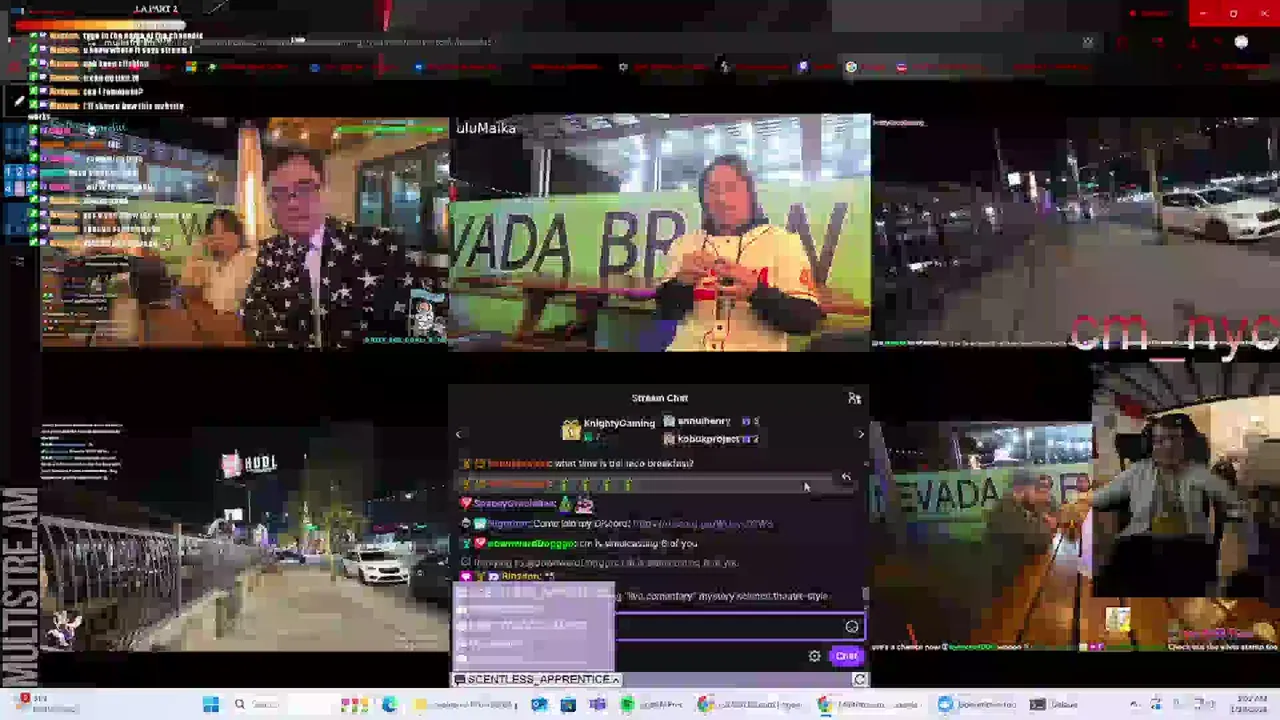Expand the SCENTLESS_APPRENTICE chat selector
The width and height of the screenshot is (1280, 720).
click(537, 679)
